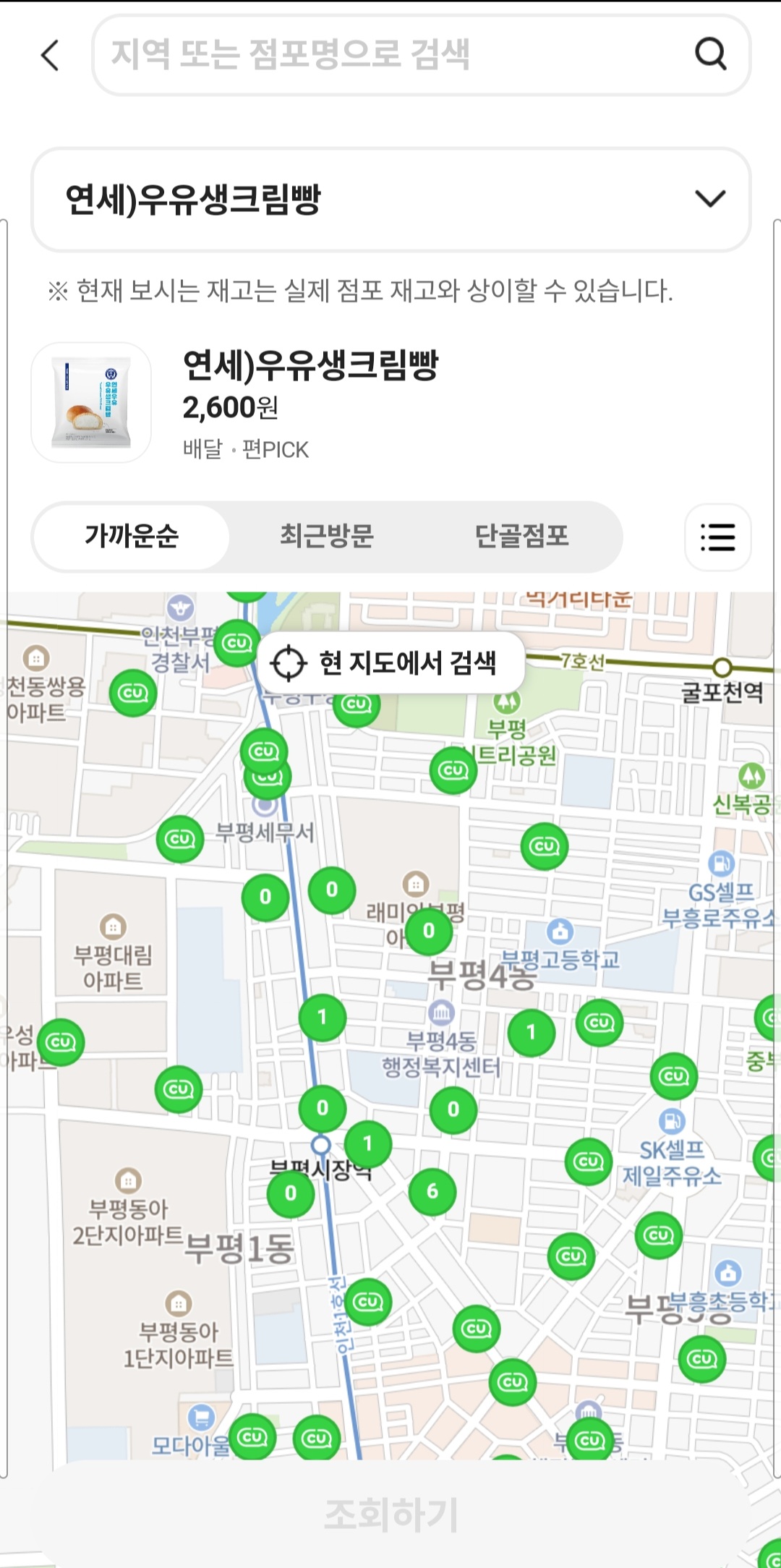
Task: Select the CU marker at 우성아파트
Action: click(x=61, y=1042)
